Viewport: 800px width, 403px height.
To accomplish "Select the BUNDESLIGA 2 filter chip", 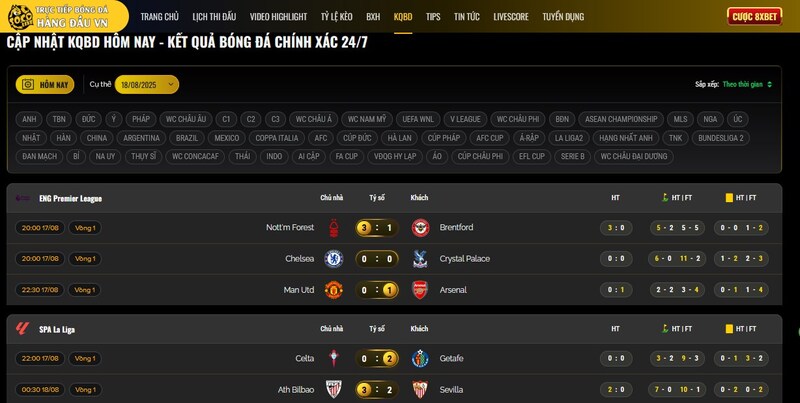I will pyautogui.click(x=720, y=138).
